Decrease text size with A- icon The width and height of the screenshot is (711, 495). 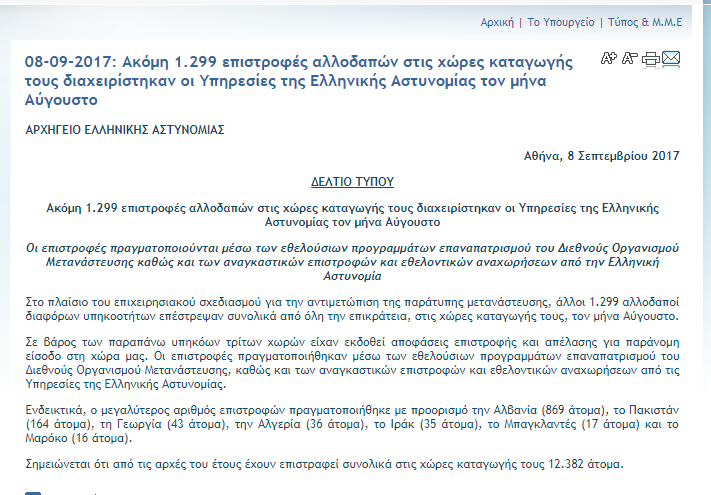629,58
